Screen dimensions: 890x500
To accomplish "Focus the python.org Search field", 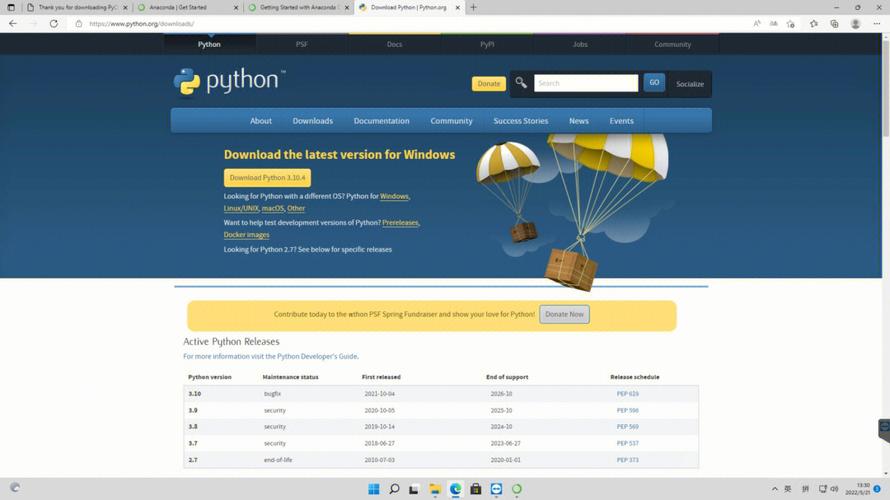I will [586, 83].
